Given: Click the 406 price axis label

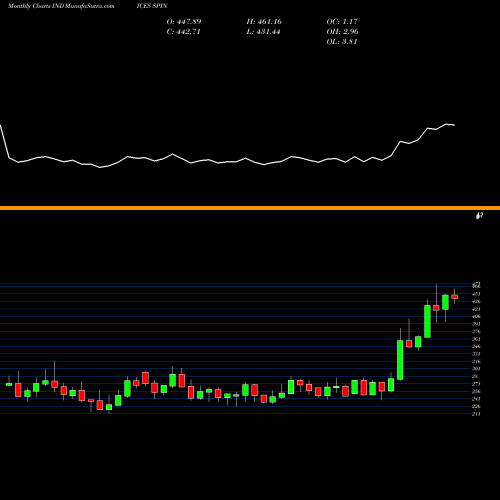Looking at the screenshot, I should click(x=477, y=317).
